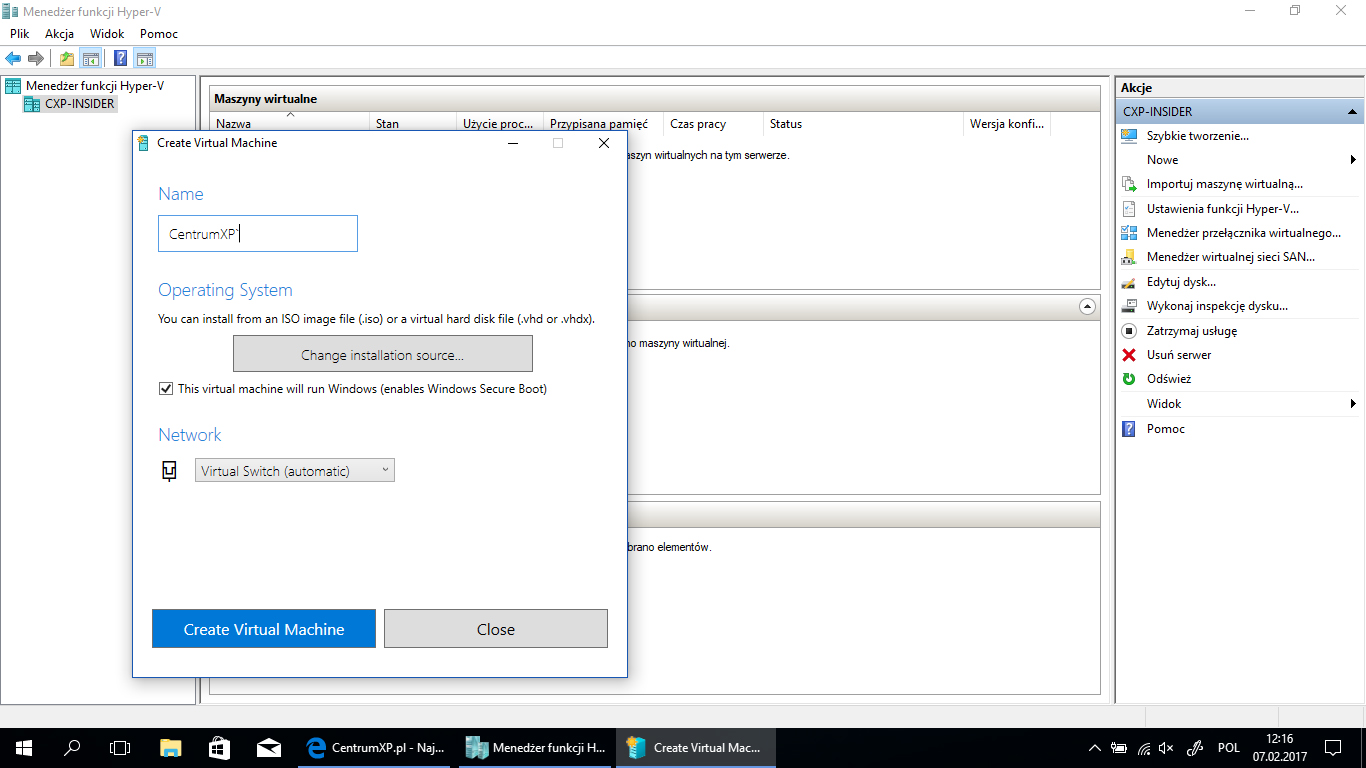Collapse the CXP-INSIDER actions section arrow
Viewport: 1366px width, 768px height.
(1352, 112)
